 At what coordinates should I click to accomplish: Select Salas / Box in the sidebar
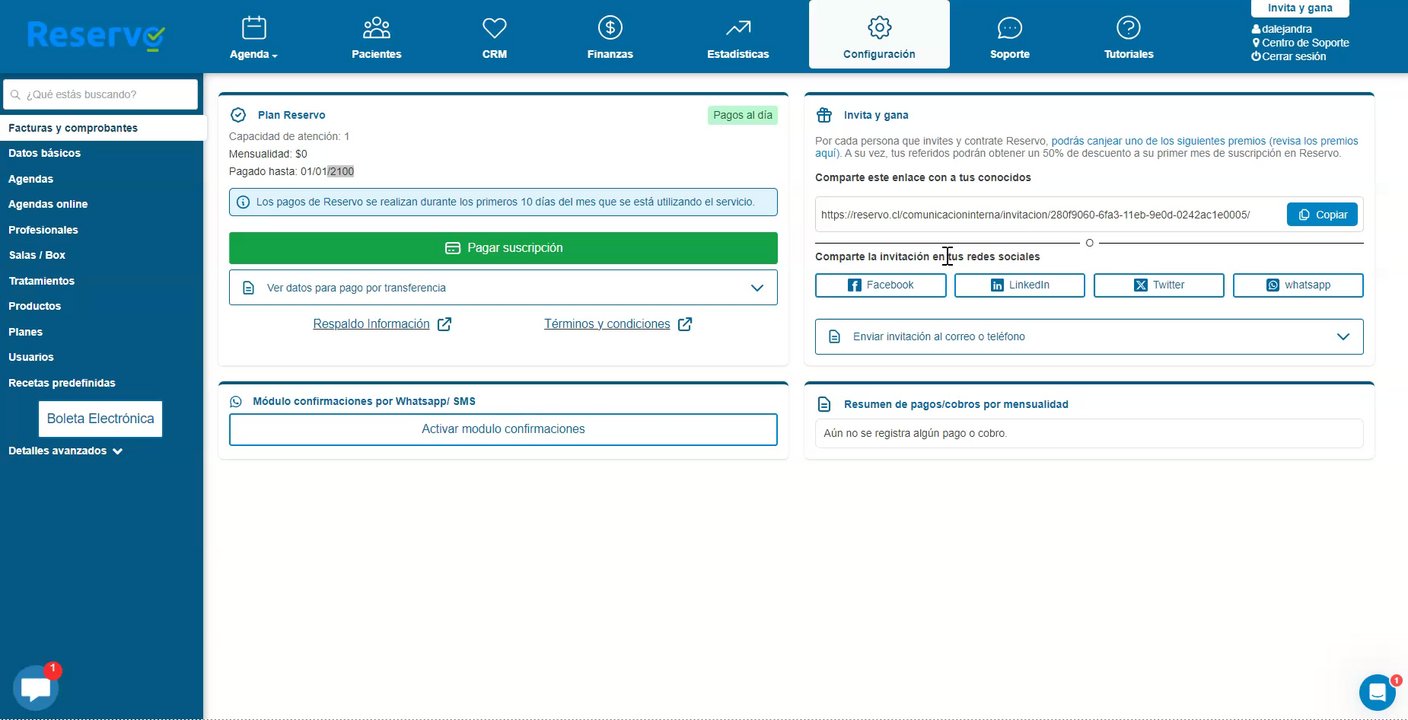tap(37, 255)
